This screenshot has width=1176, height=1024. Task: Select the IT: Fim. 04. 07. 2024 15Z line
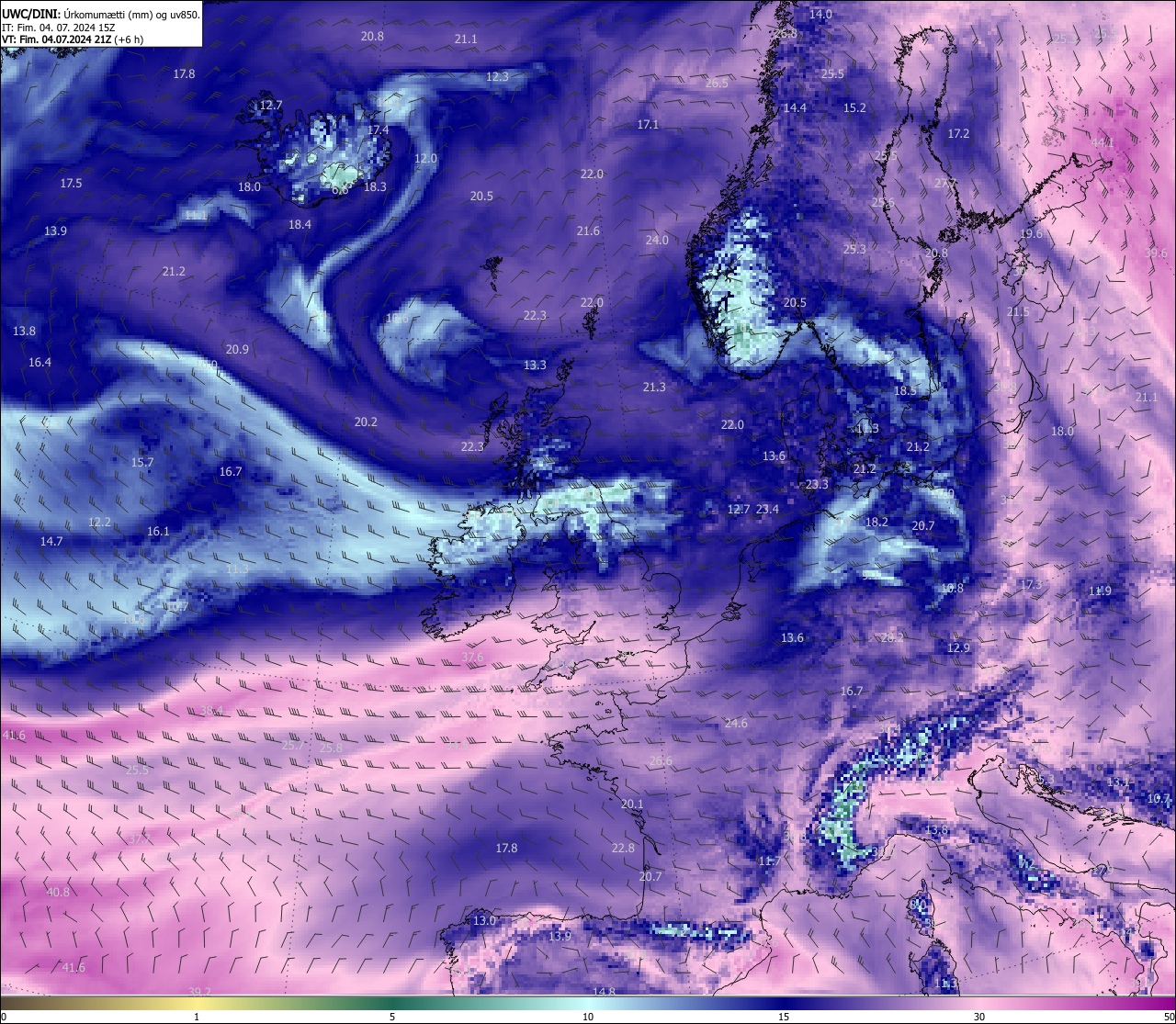pyautogui.click(x=59, y=28)
